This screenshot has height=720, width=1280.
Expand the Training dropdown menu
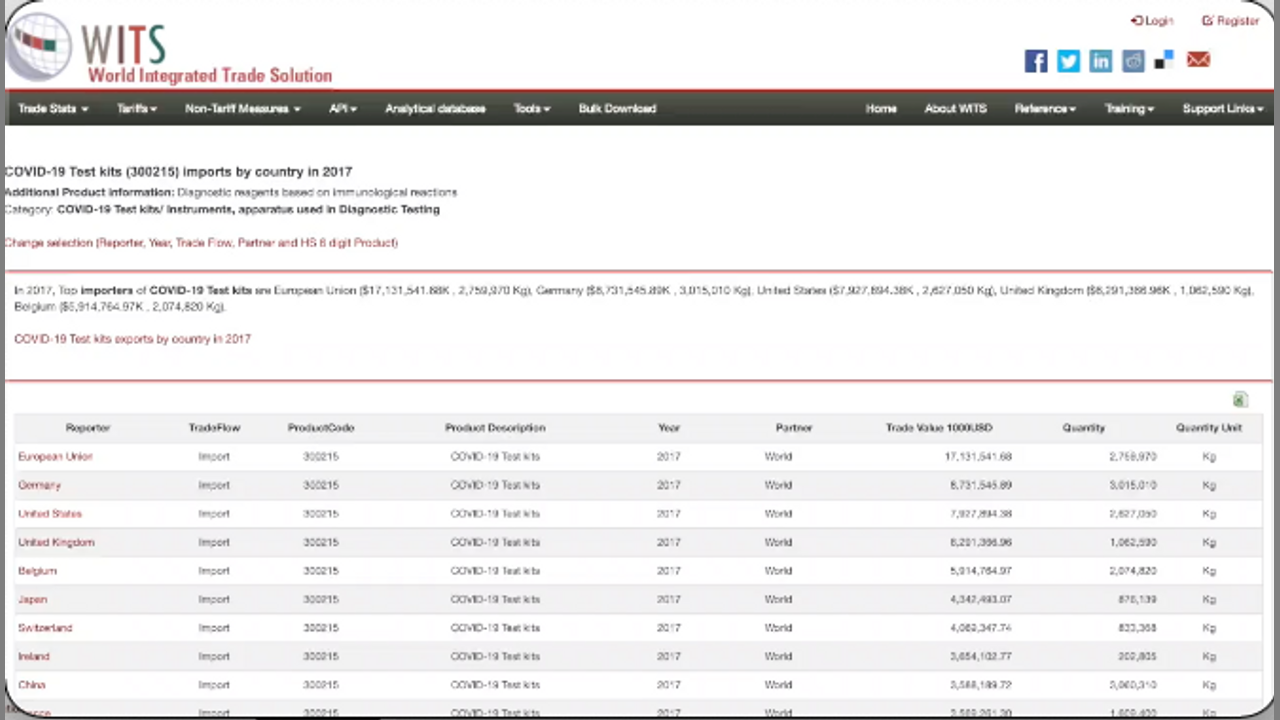pyautogui.click(x=1129, y=108)
